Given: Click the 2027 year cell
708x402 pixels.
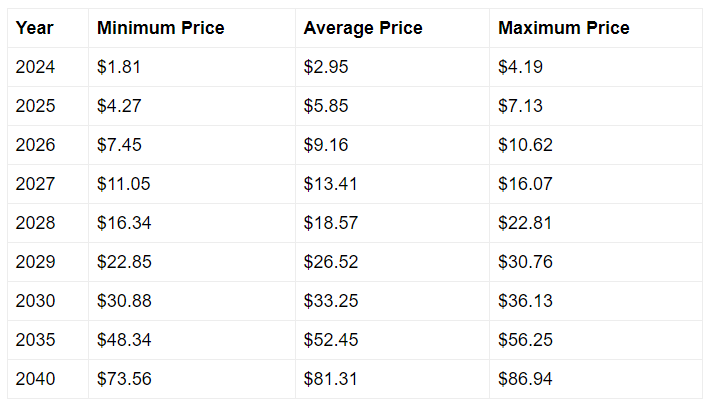Looking at the screenshot, I should [48, 184].
